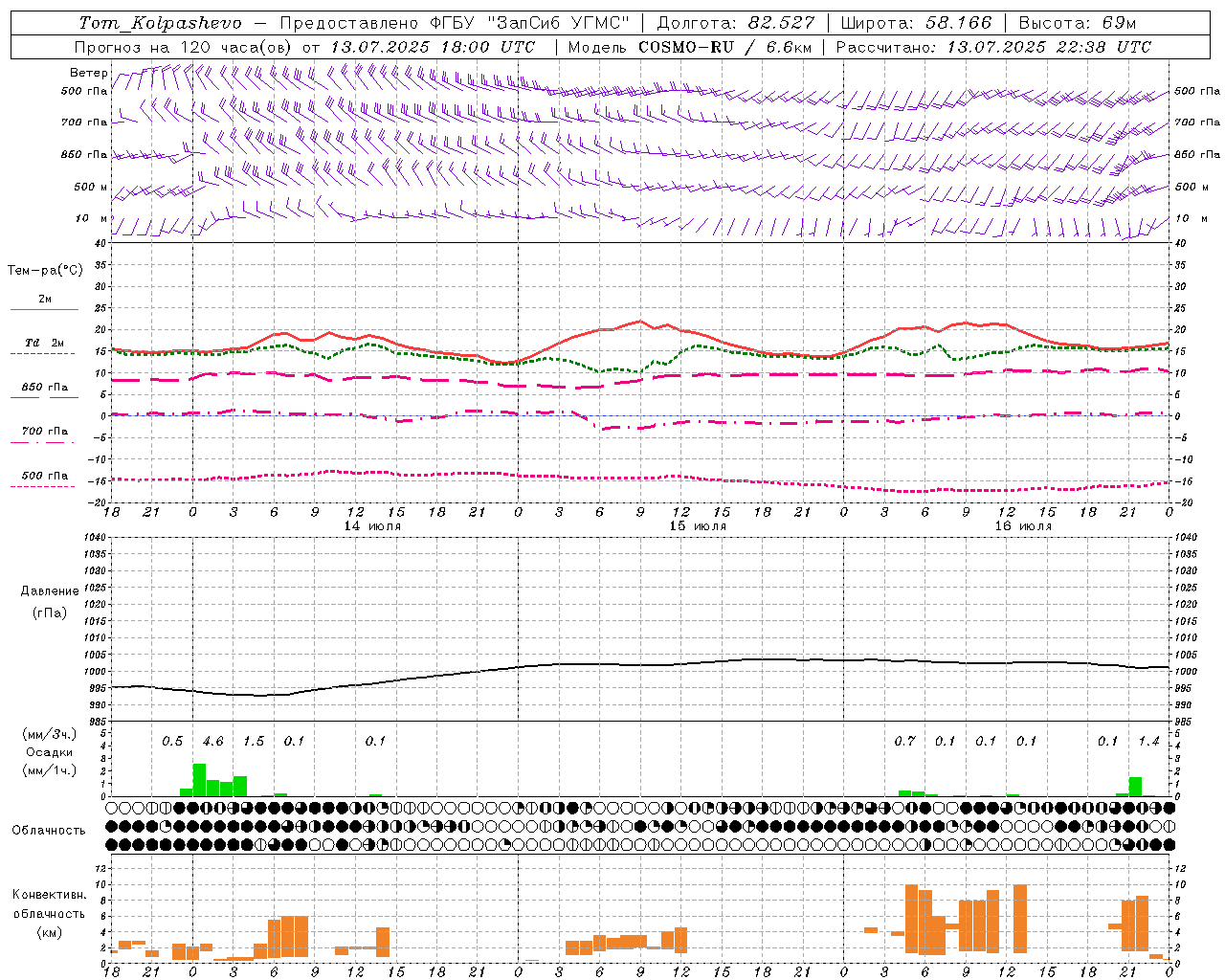Click the calculation time 13.07.2025 22:38 UTC
Image resolution: width=1225 pixels, height=980 pixels.
click(1049, 47)
